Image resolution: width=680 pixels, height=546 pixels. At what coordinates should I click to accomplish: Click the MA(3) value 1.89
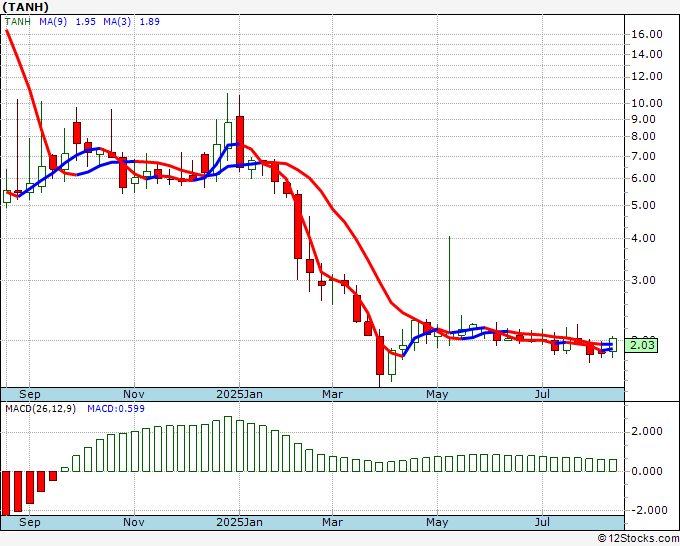[x=150, y=22]
